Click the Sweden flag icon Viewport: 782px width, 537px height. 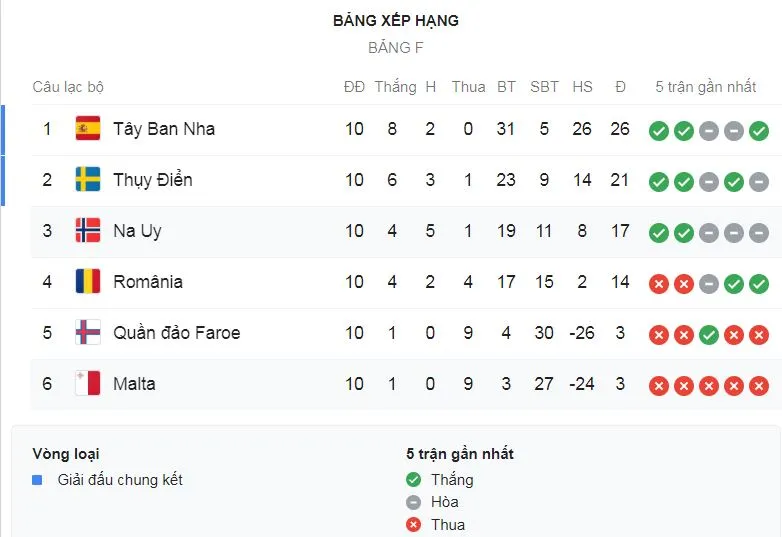click(x=88, y=179)
